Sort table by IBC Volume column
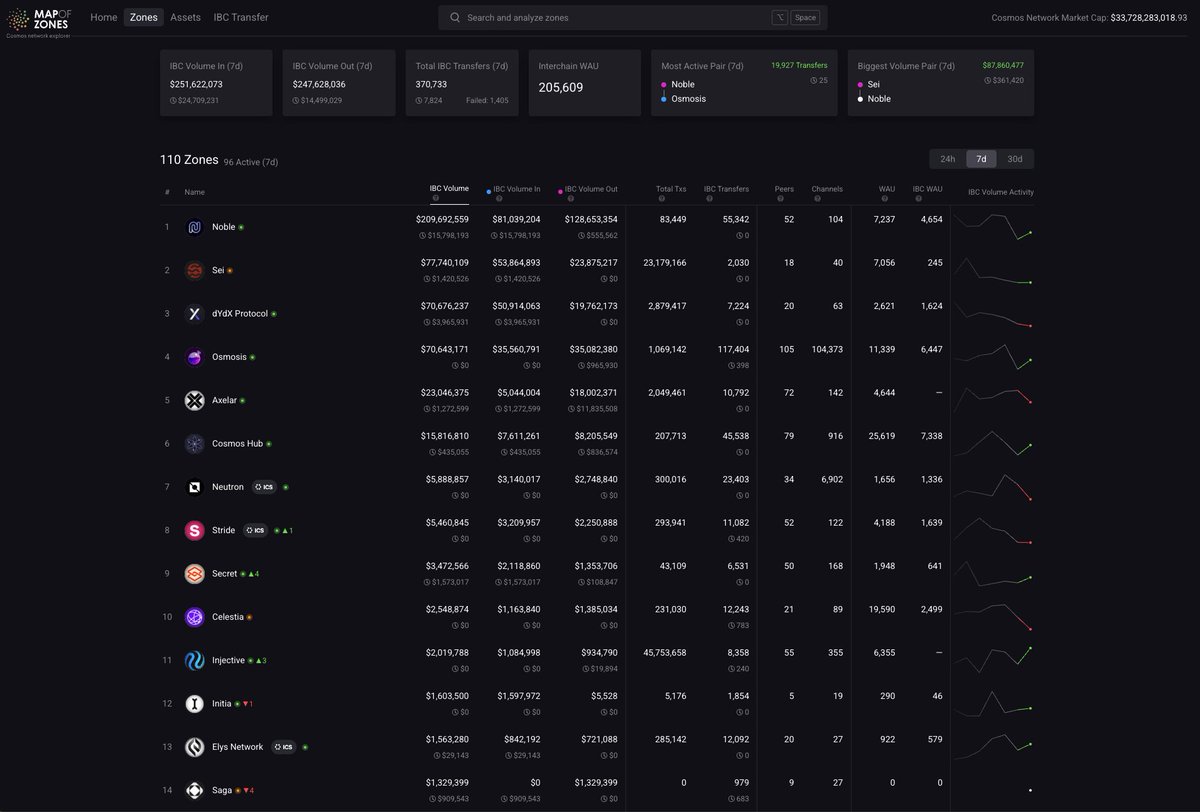Screen dimensions: 1200x812 click(449, 188)
